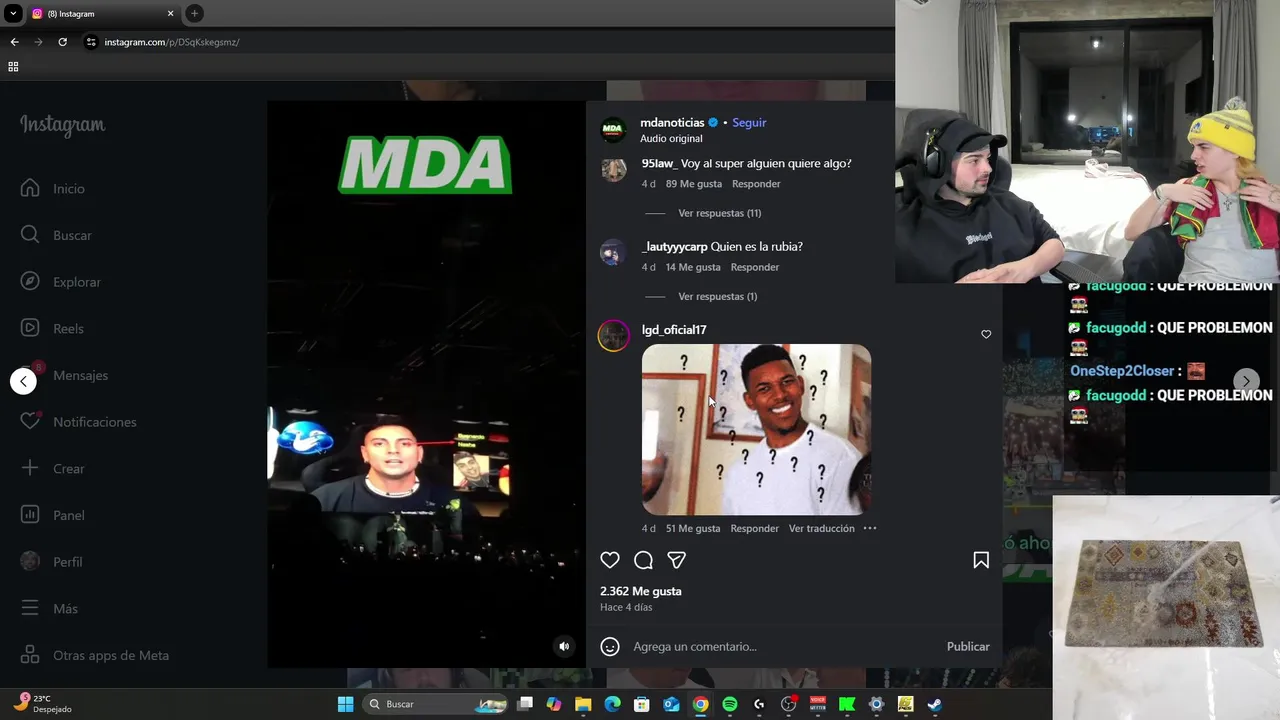This screenshot has width=1280, height=720.
Task: Open Inicio in the Instagram sidebar
Action: (x=54, y=189)
